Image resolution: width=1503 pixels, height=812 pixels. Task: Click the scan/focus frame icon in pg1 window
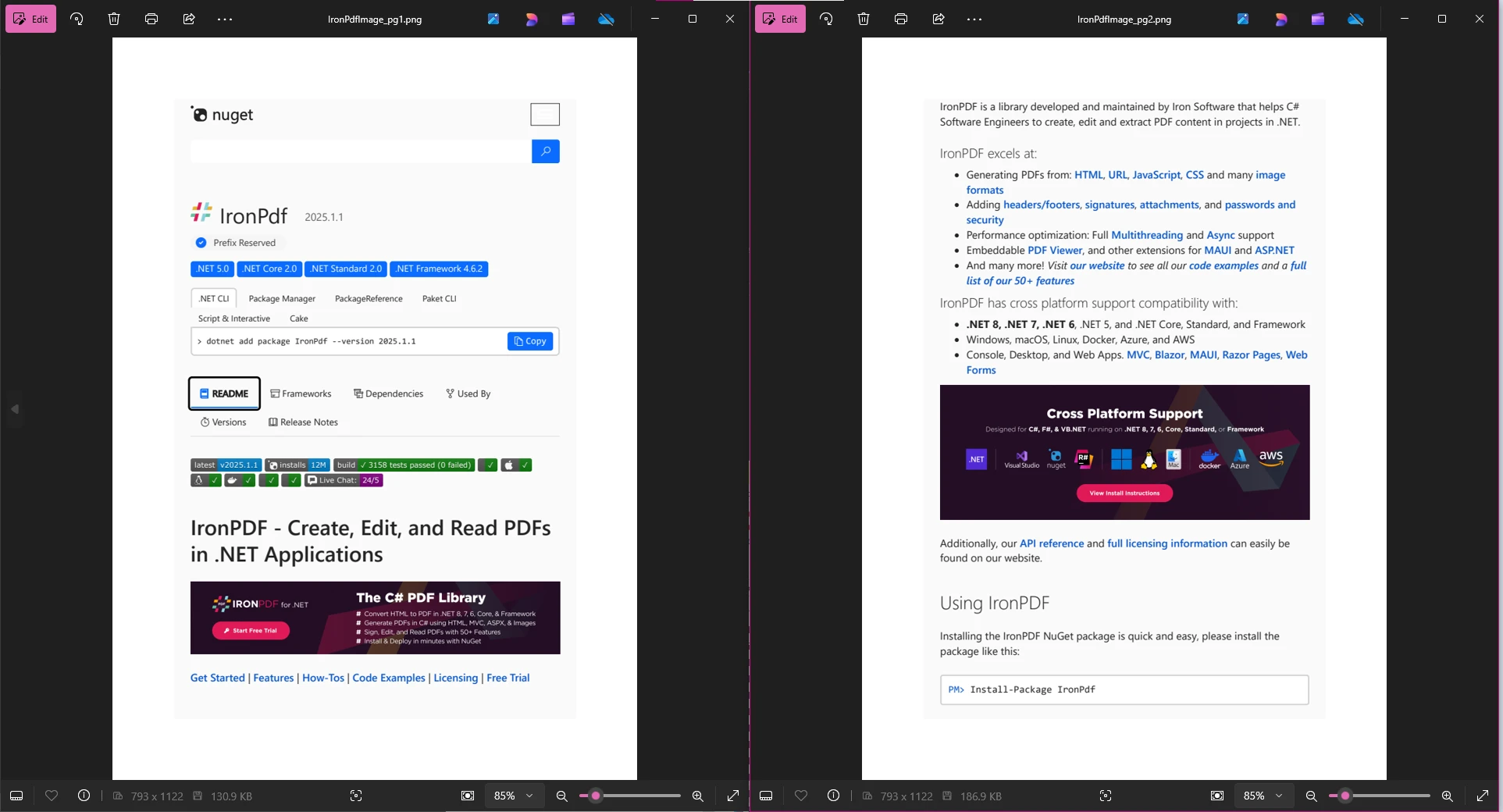point(356,796)
